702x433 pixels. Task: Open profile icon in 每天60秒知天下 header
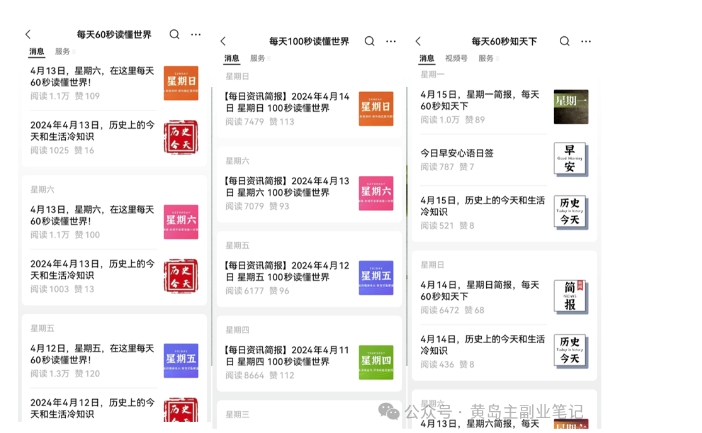585,42
